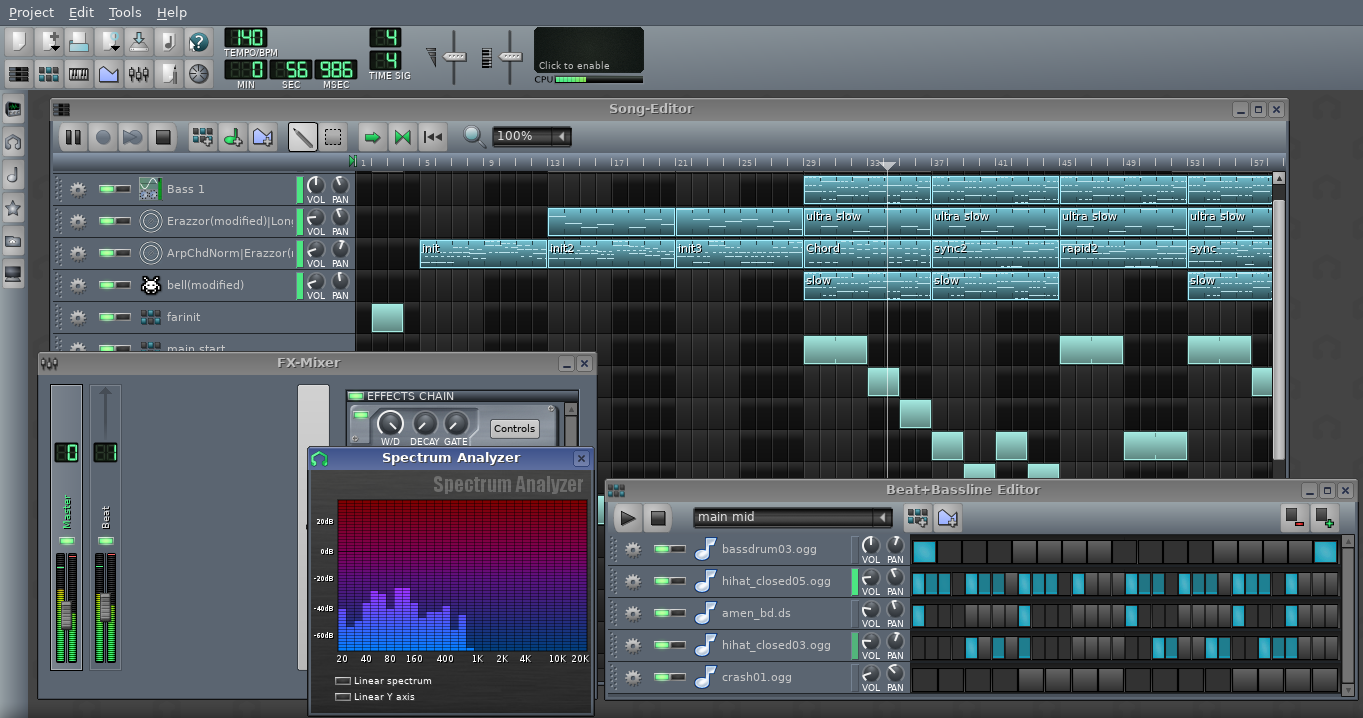Open the Project menu
The height and width of the screenshot is (718, 1363).
tap(31, 12)
